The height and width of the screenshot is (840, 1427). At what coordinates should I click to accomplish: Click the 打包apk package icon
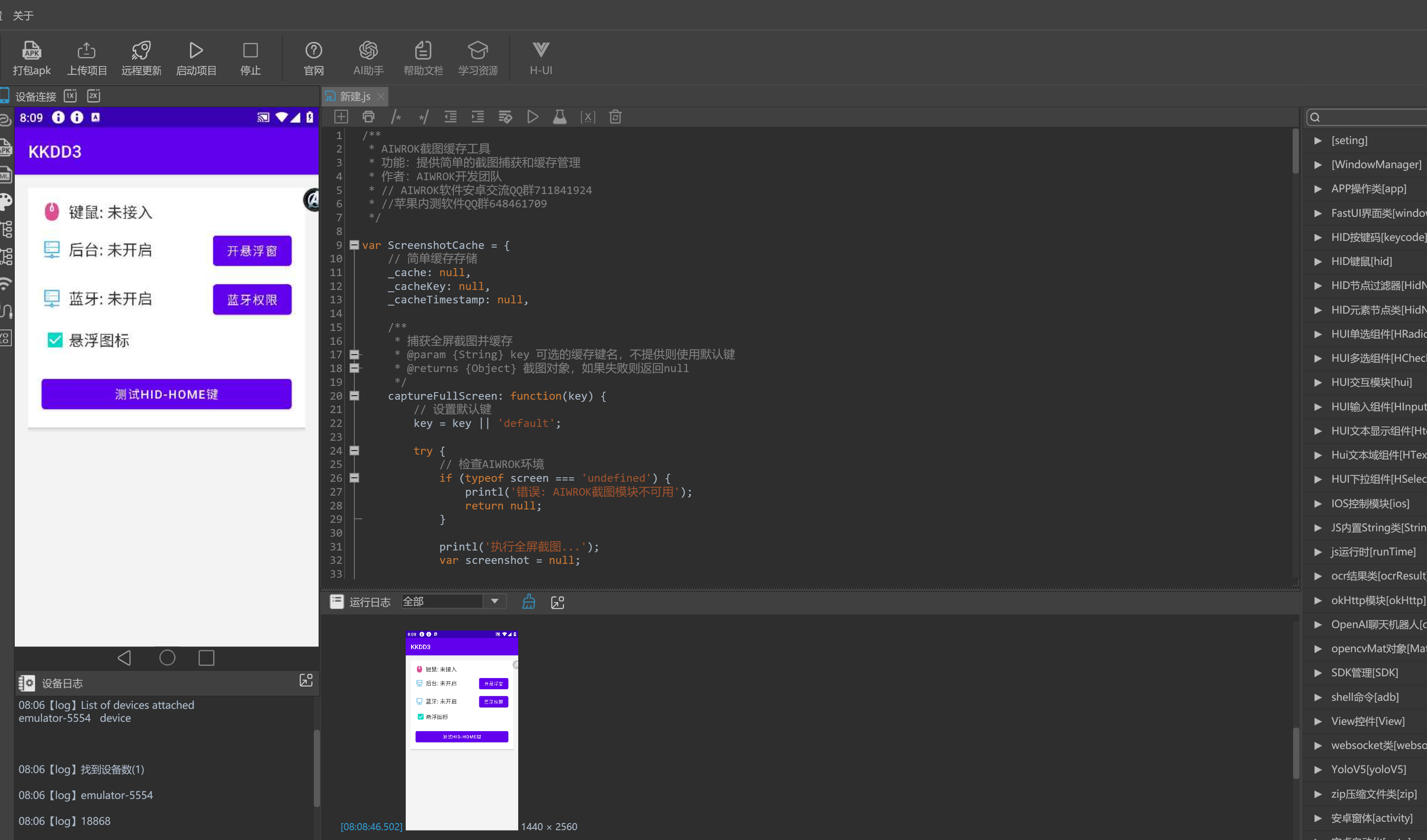(x=31, y=51)
